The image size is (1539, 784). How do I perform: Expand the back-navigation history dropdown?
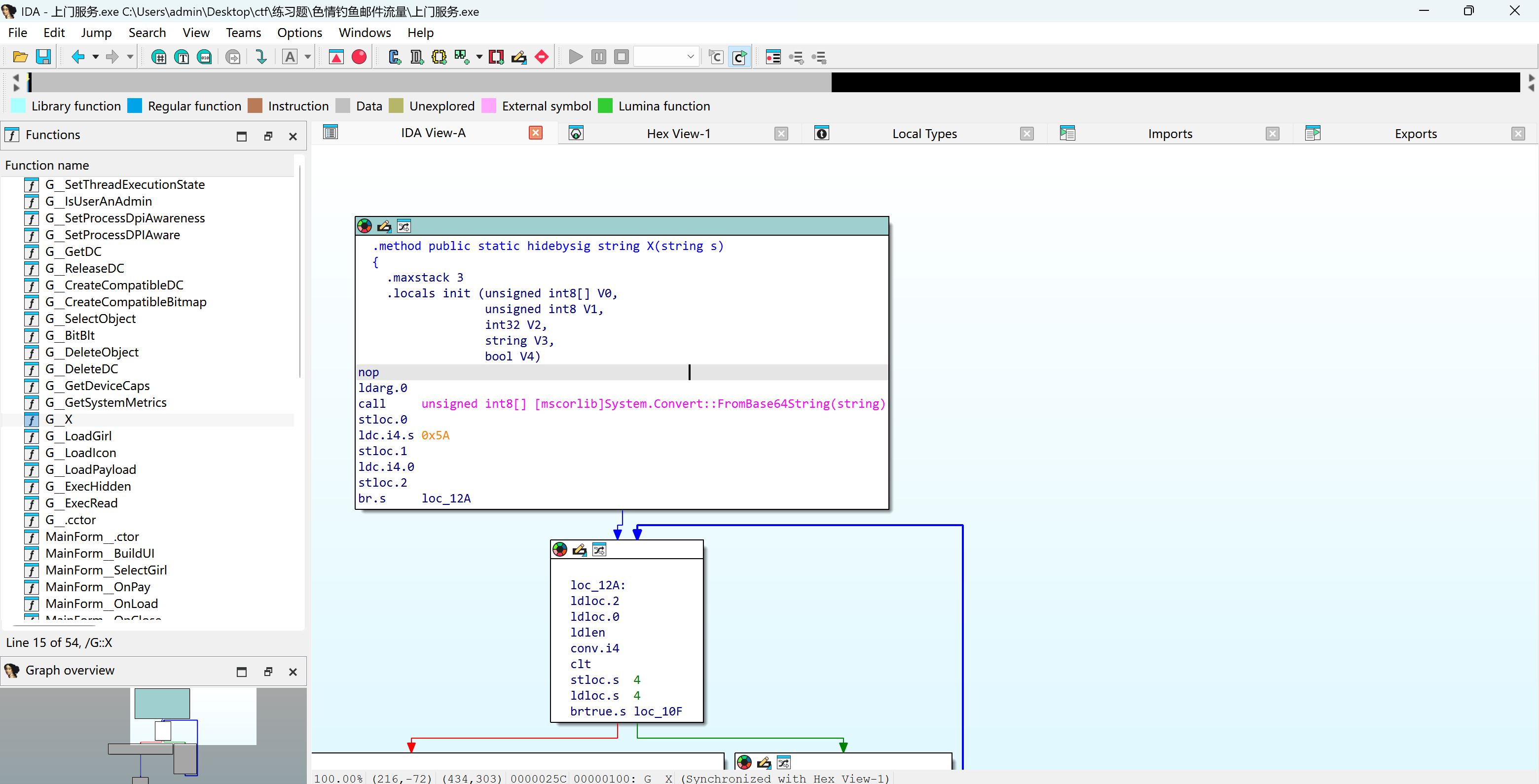[x=95, y=57]
